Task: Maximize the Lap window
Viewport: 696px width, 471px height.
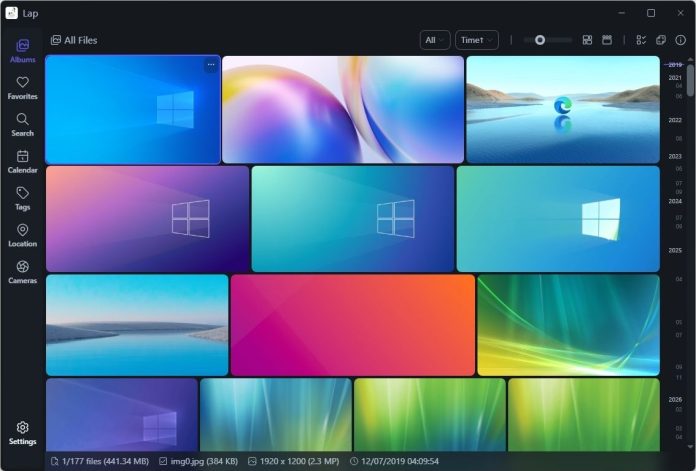Action: coord(651,13)
